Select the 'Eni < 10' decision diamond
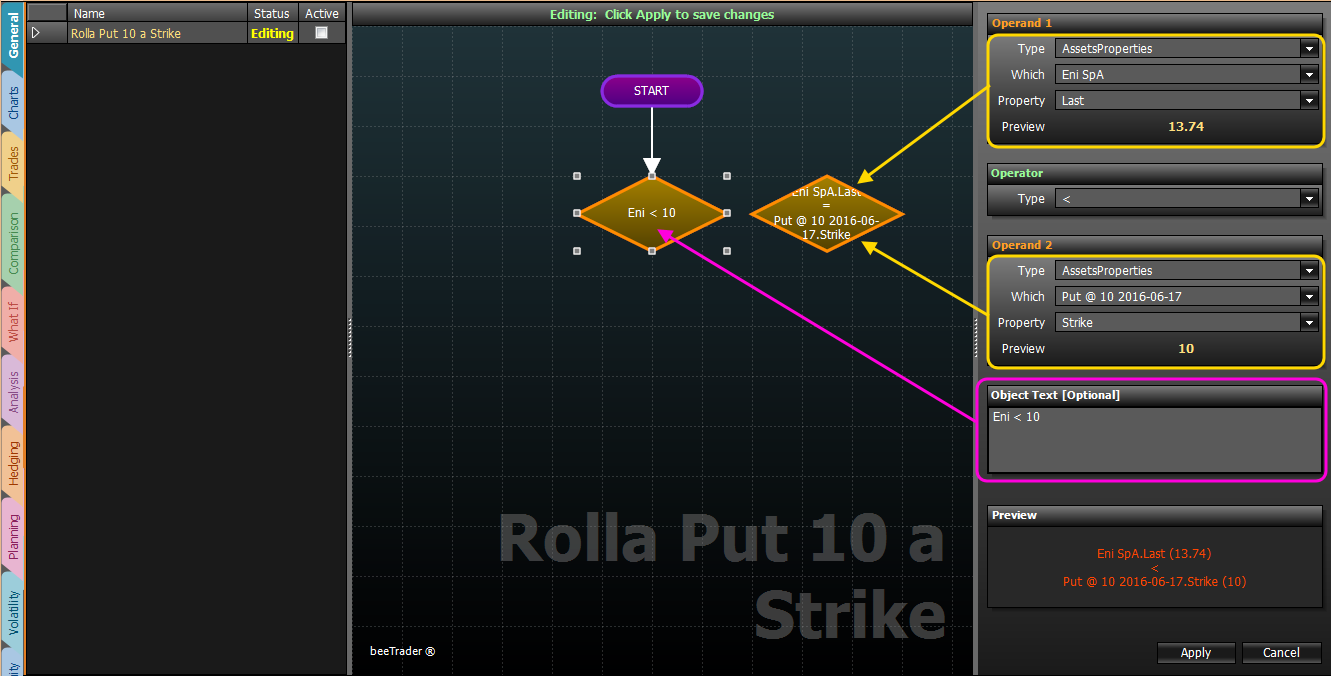 pos(651,213)
